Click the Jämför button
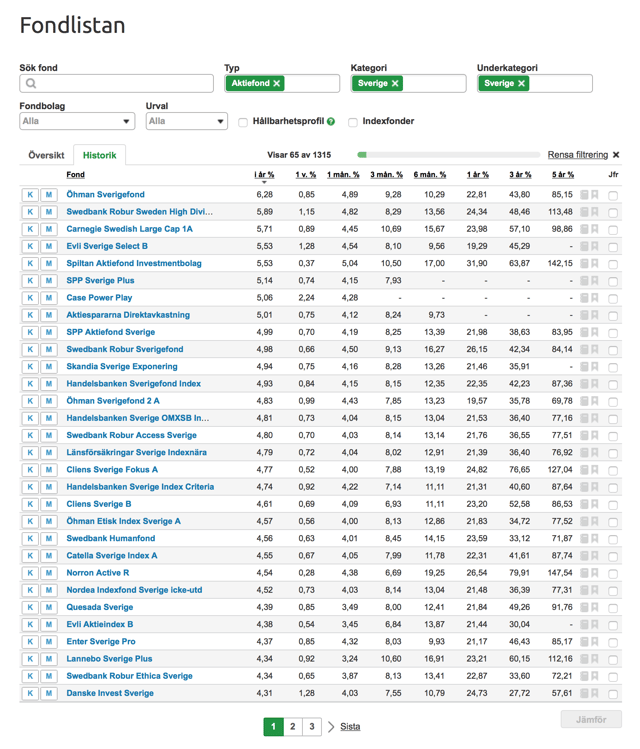 coord(591,719)
